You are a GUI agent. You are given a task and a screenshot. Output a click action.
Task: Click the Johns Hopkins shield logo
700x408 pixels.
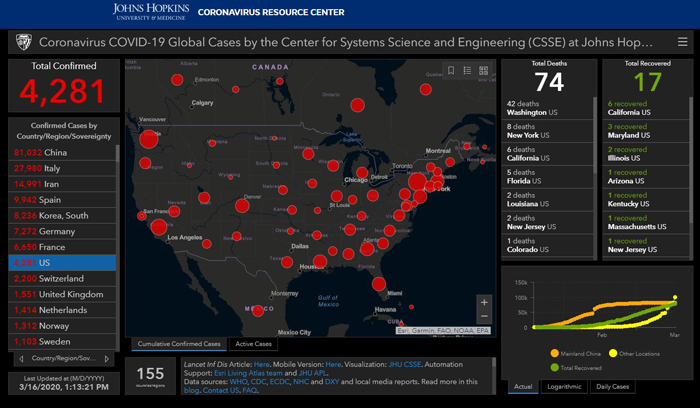(x=24, y=42)
